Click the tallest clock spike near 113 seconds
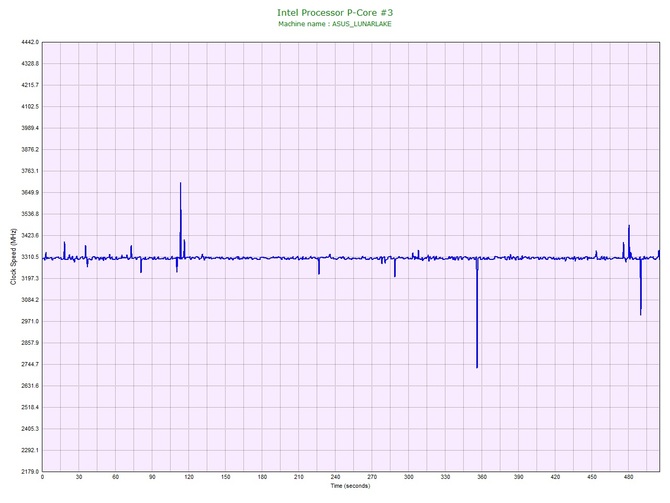The width and height of the screenshot is (670, 503). 181,220
